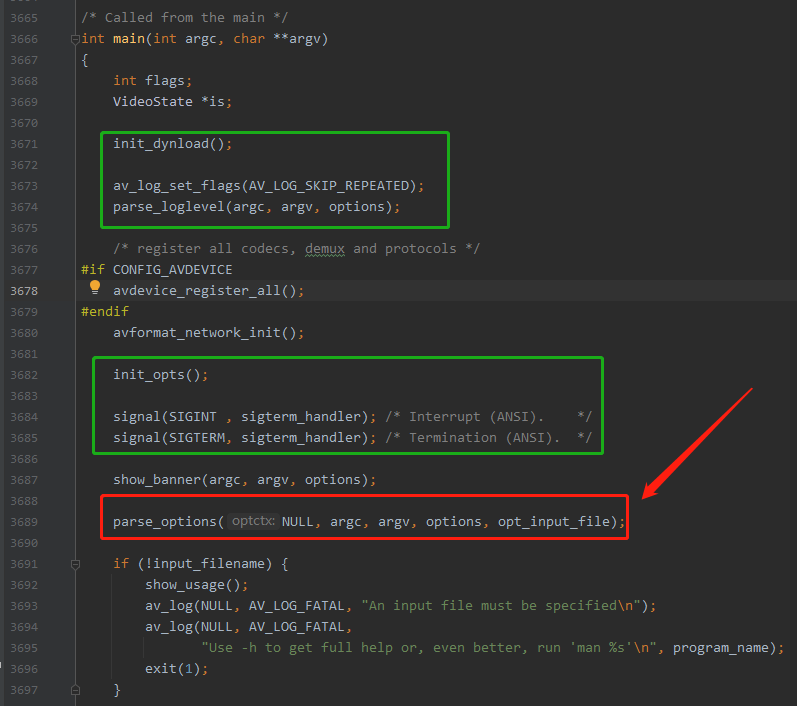Click **argv parameter in main signature
797x706 pixels.
click(x=297, y=39)
